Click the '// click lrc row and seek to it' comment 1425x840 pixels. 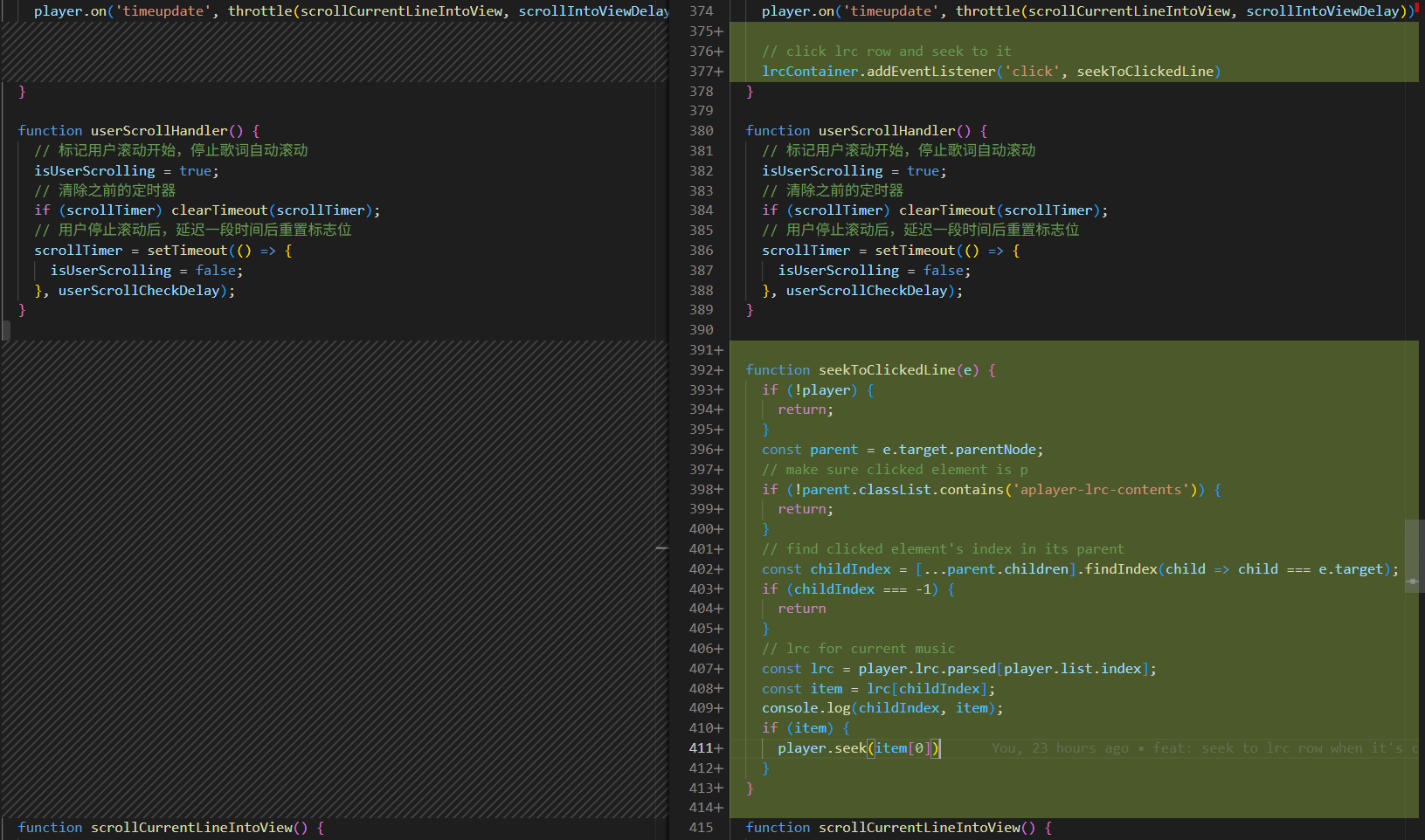pyautogui.click(x=886, y=52)
